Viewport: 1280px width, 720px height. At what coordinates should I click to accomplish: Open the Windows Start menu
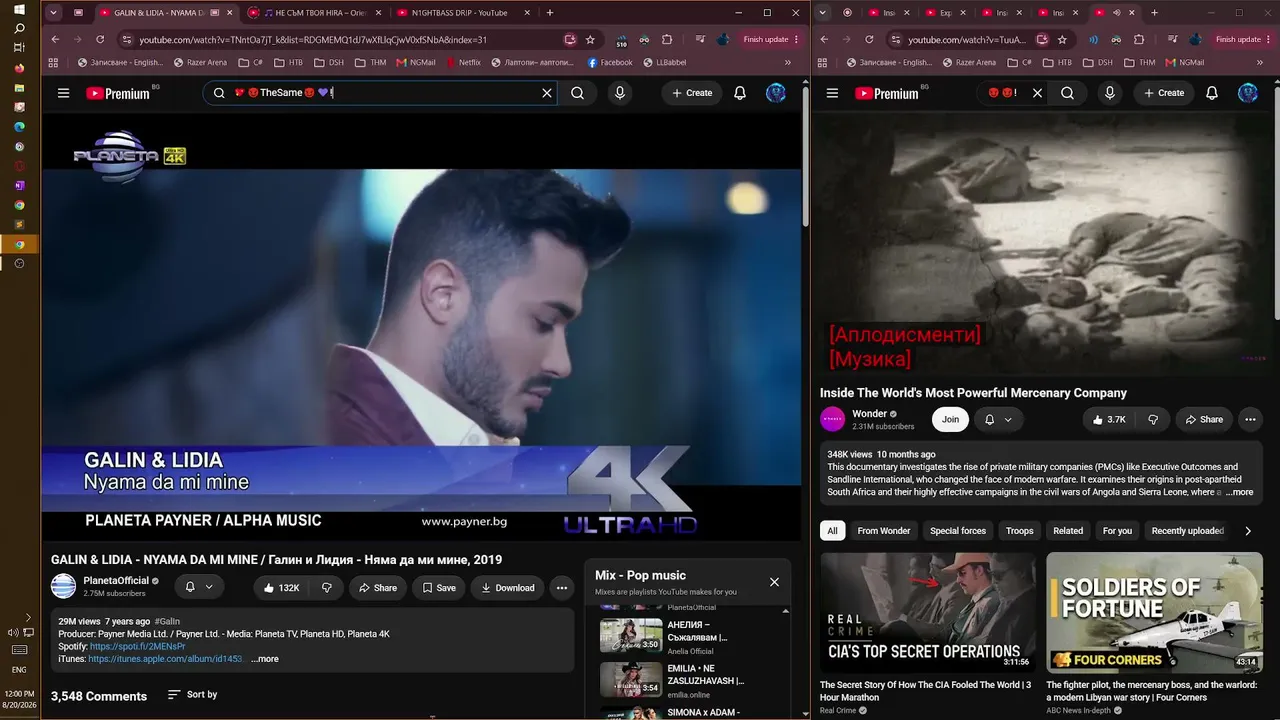(19, 10)
